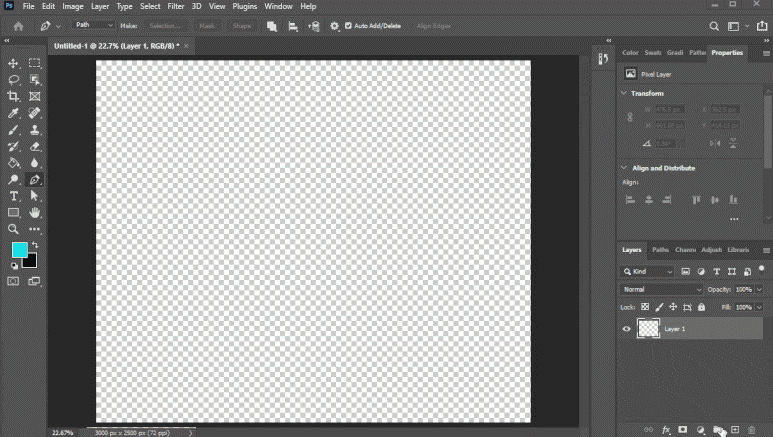Collapse the Transform section
773x437 pixels.
coord(624,93)
